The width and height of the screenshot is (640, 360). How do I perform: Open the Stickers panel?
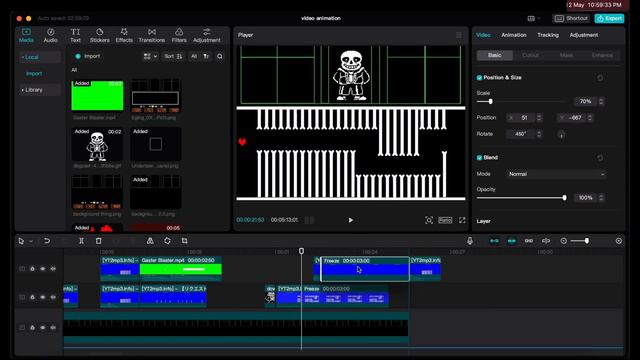[x=100, y=36]
